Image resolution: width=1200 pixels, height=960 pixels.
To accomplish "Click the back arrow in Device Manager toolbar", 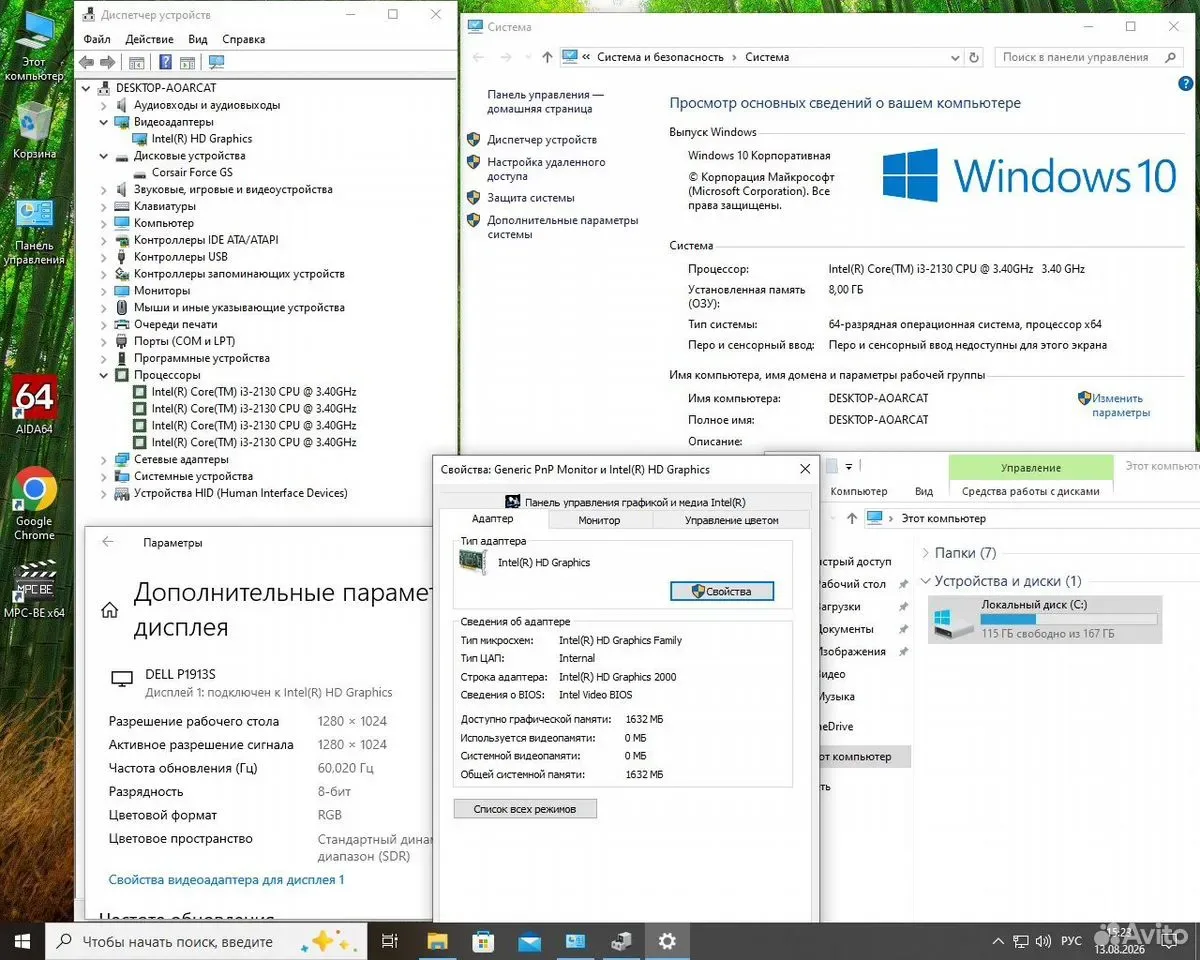I will (86, 62).
